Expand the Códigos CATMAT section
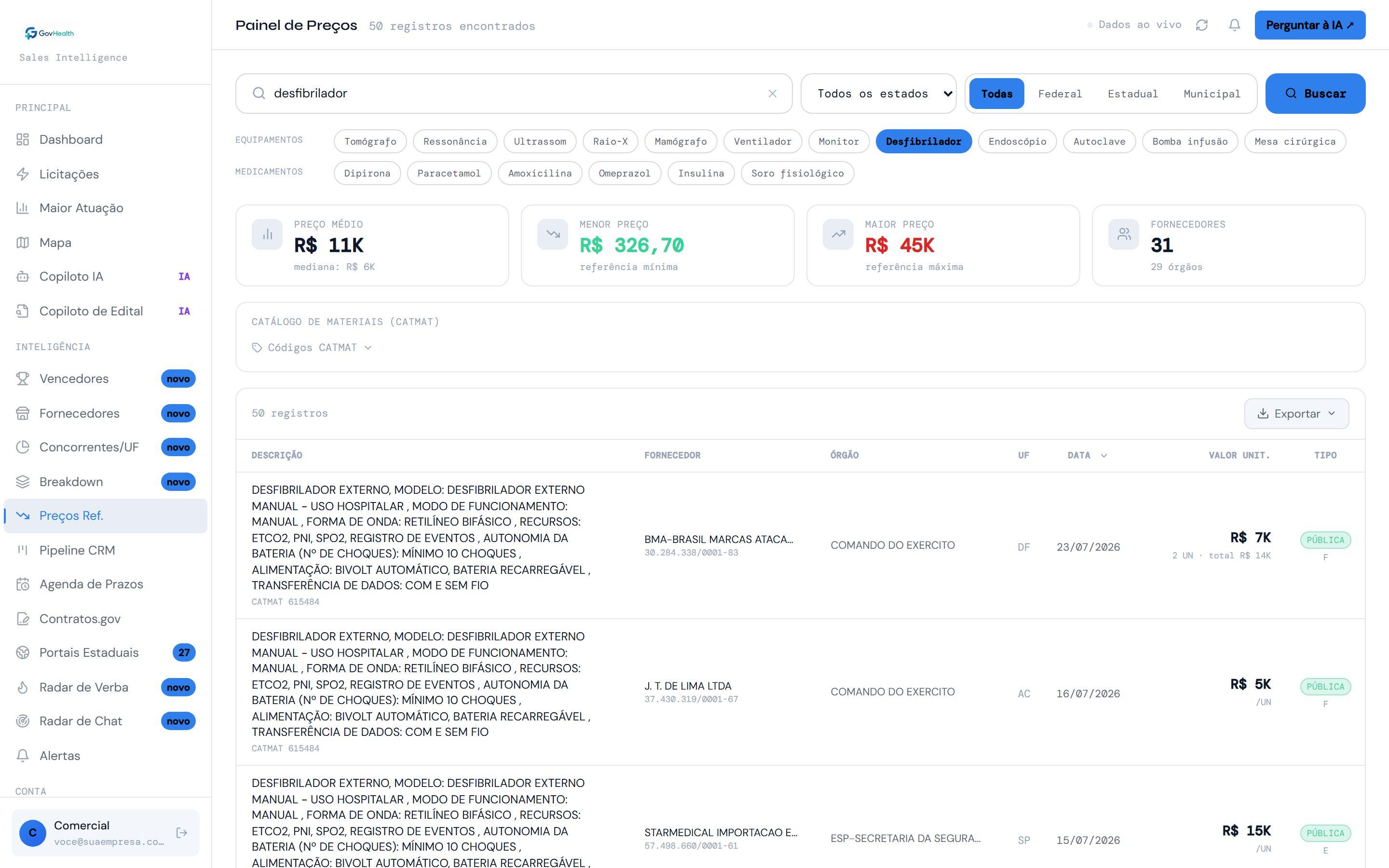 pos(312,347)
